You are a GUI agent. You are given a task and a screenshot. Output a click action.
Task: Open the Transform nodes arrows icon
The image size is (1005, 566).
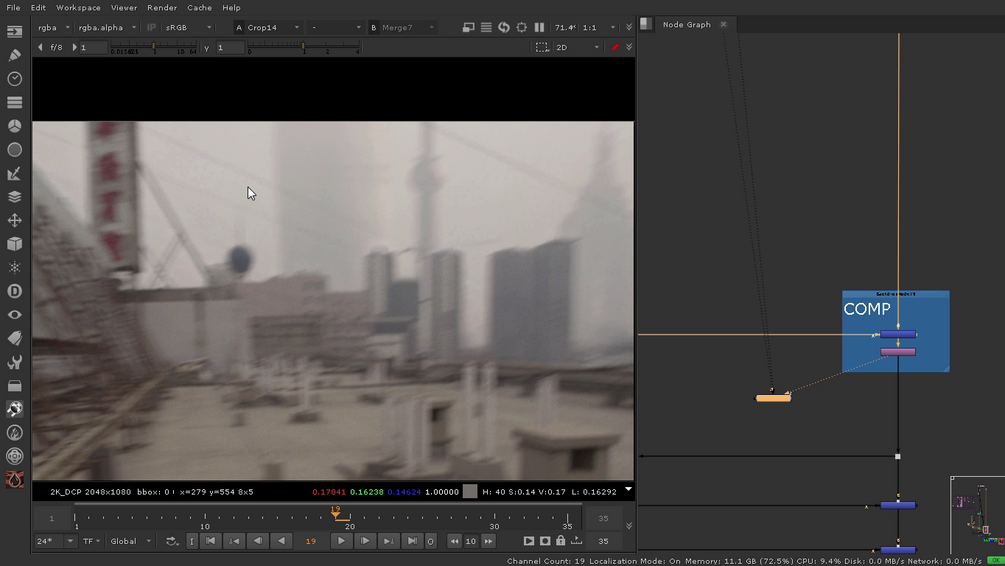pos(14,221)
